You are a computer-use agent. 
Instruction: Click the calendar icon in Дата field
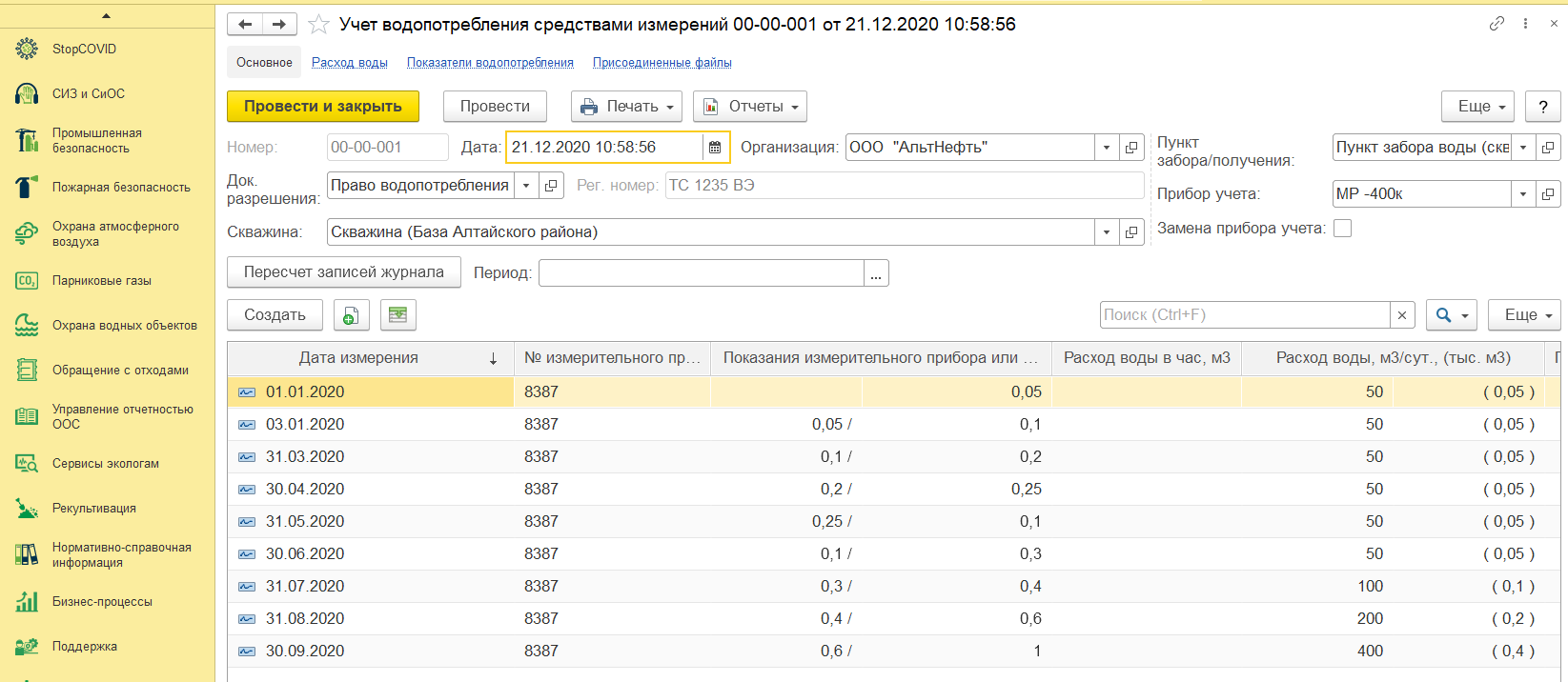click(715, 147)
